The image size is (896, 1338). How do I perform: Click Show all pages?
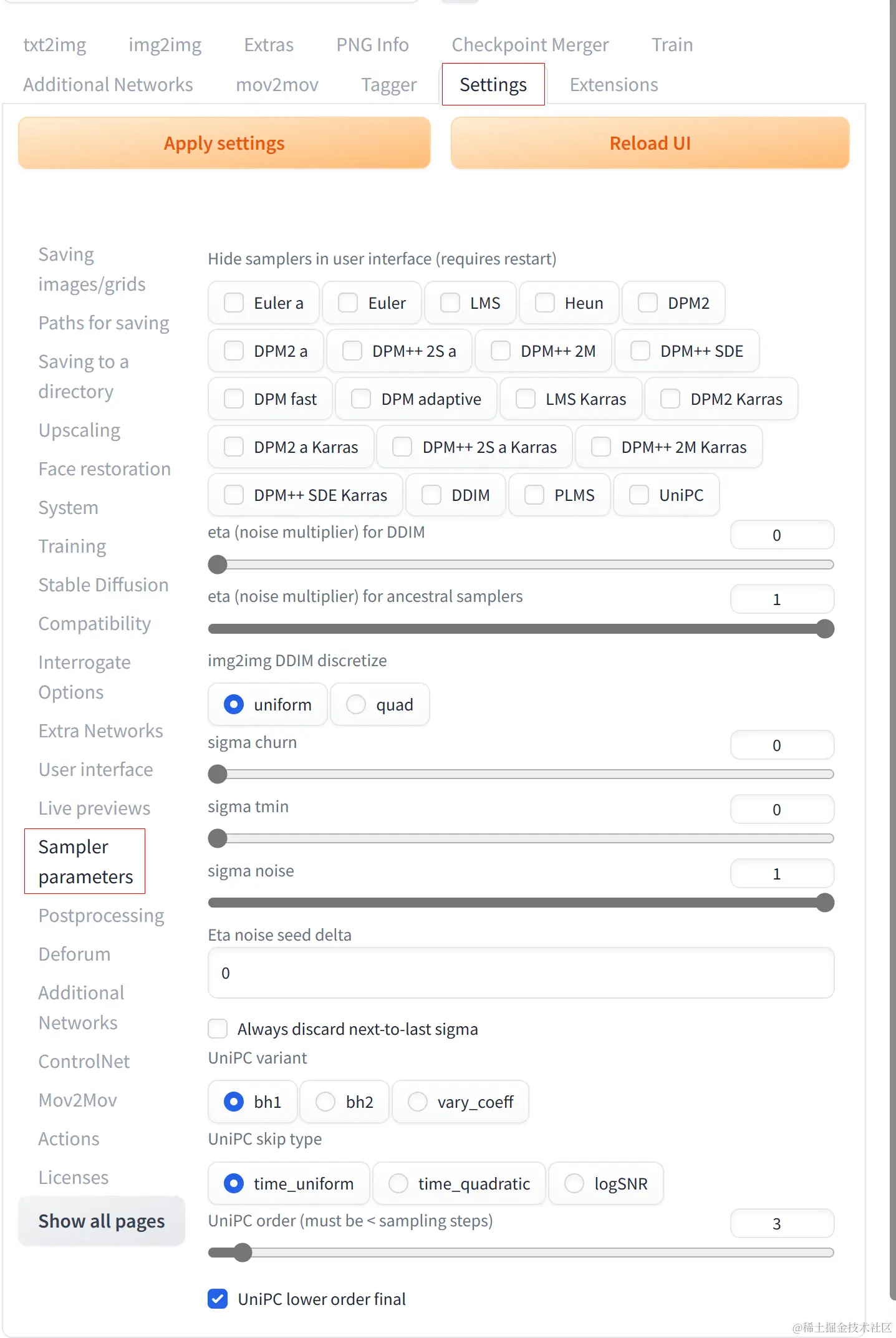click(102, 1221)
